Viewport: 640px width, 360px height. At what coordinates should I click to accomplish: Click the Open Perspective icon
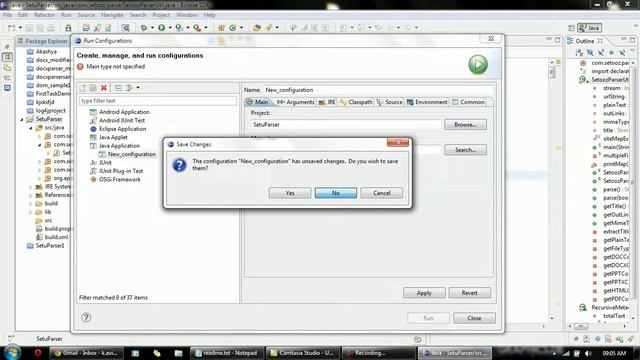[x=571, y=28]
